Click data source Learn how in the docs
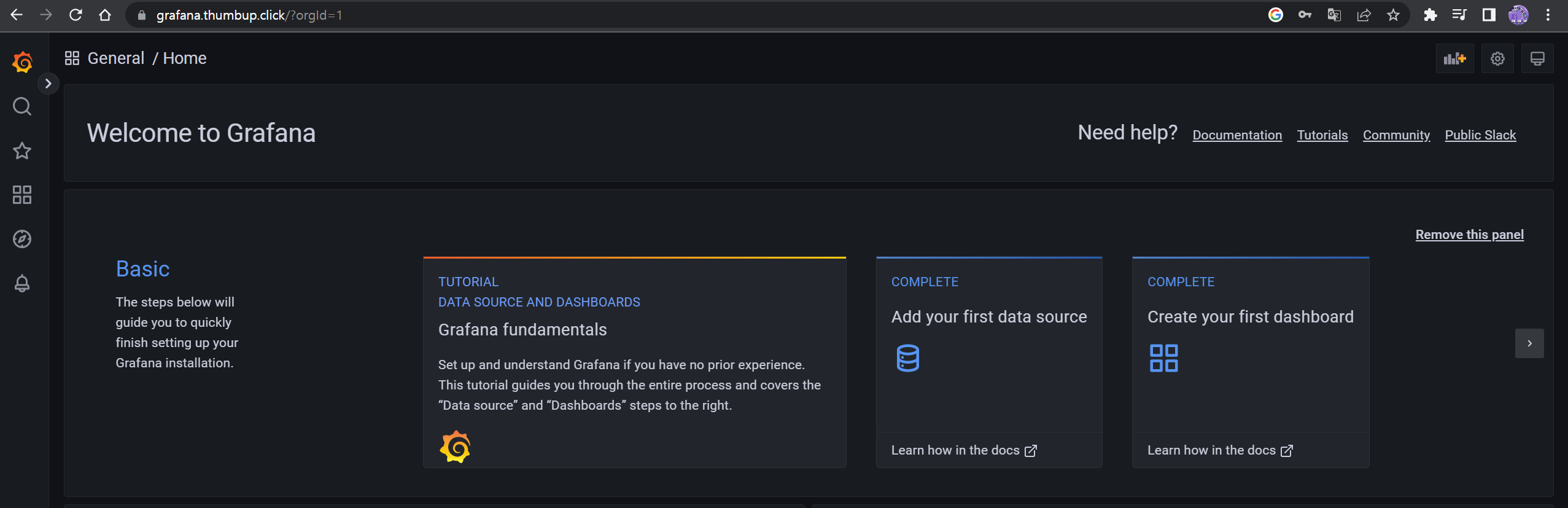Screen dimensions: 1568x508 (964, 450)
